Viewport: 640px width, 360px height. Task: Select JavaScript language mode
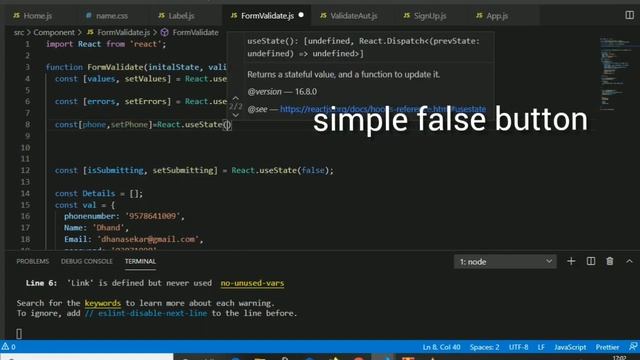point(570,347)
